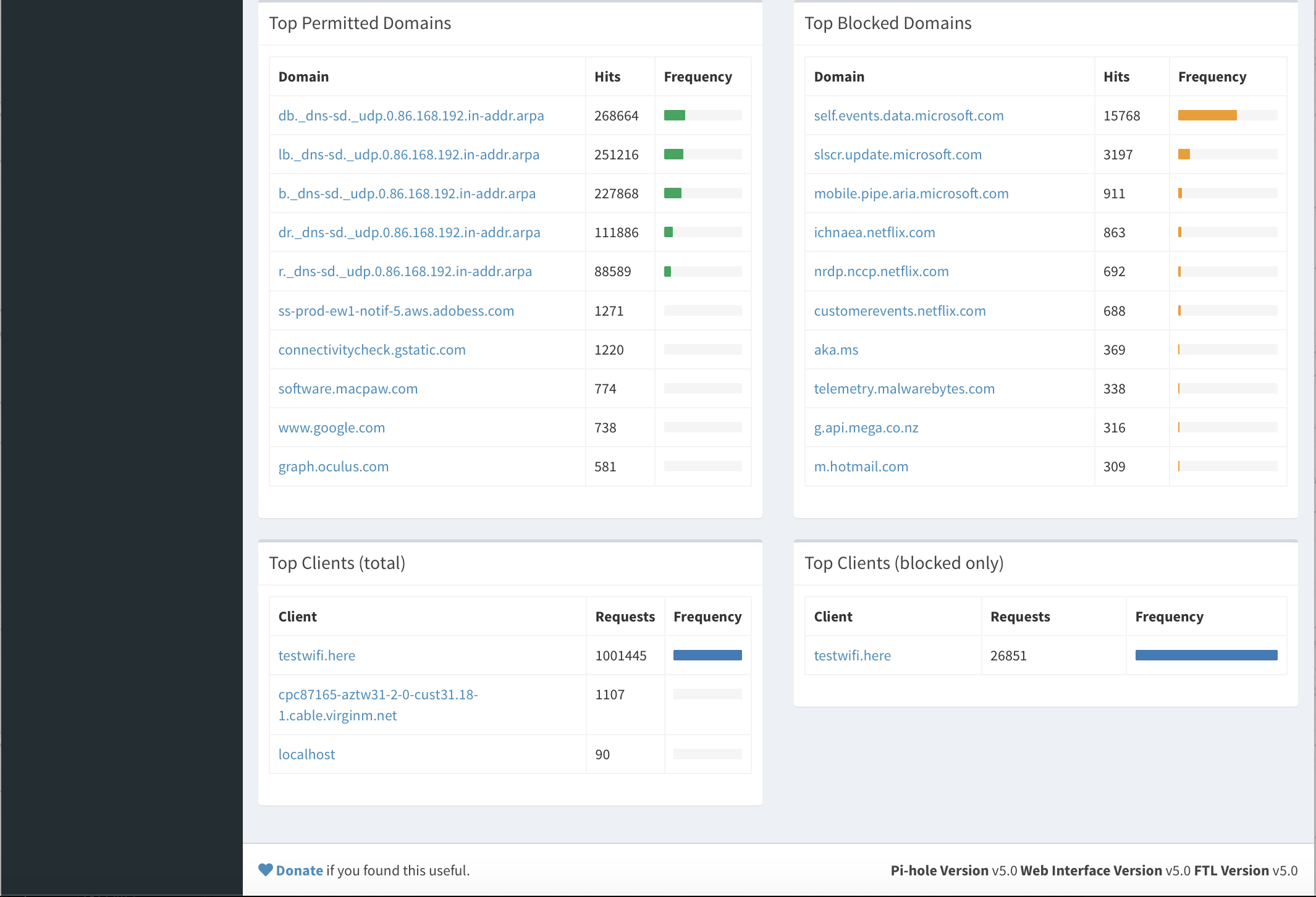This screenshot has width=1316, height=897.
Task: Click the heart icon beside Donate
Action: [266, 870]
